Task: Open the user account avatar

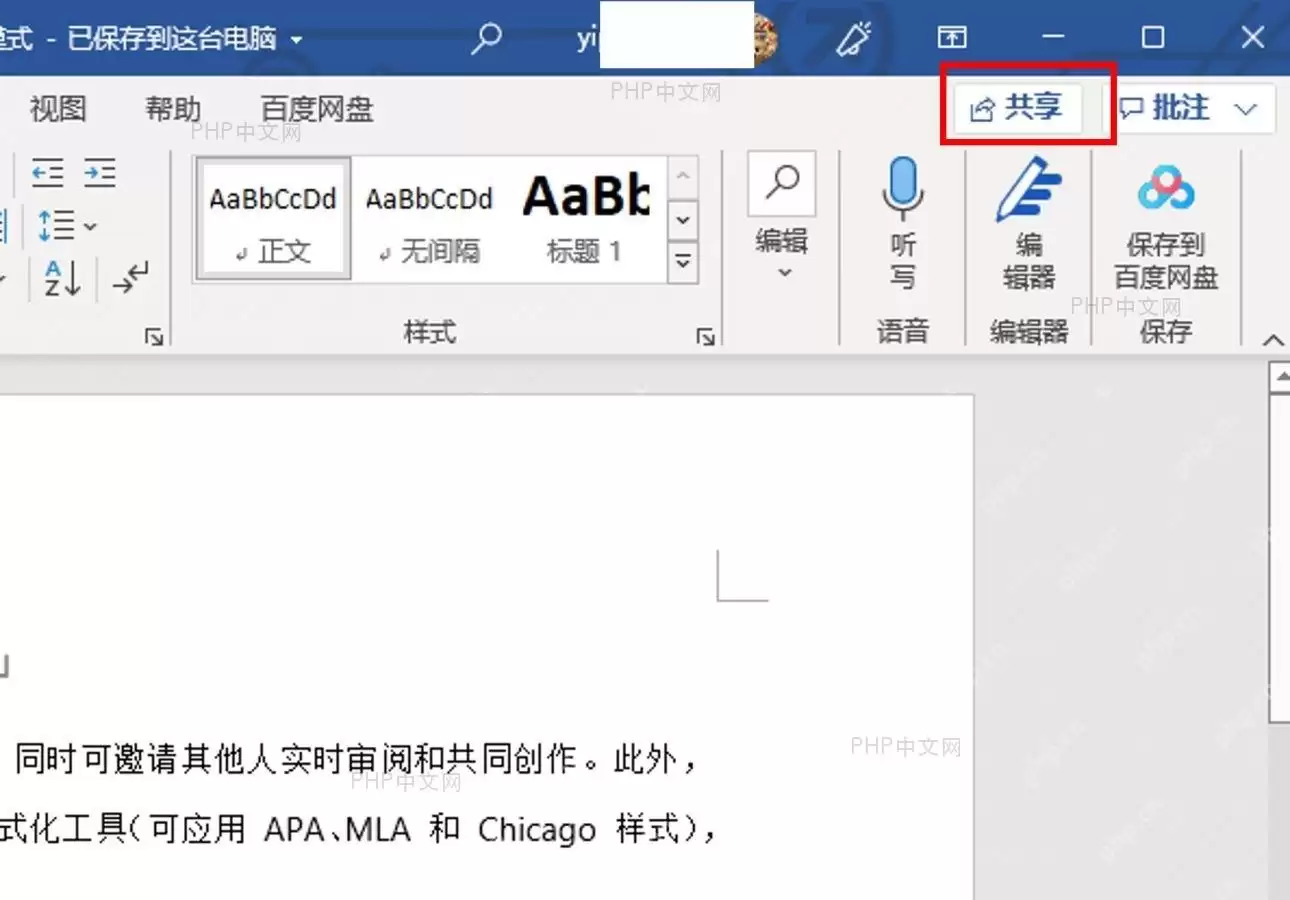Action: [766, 38]
